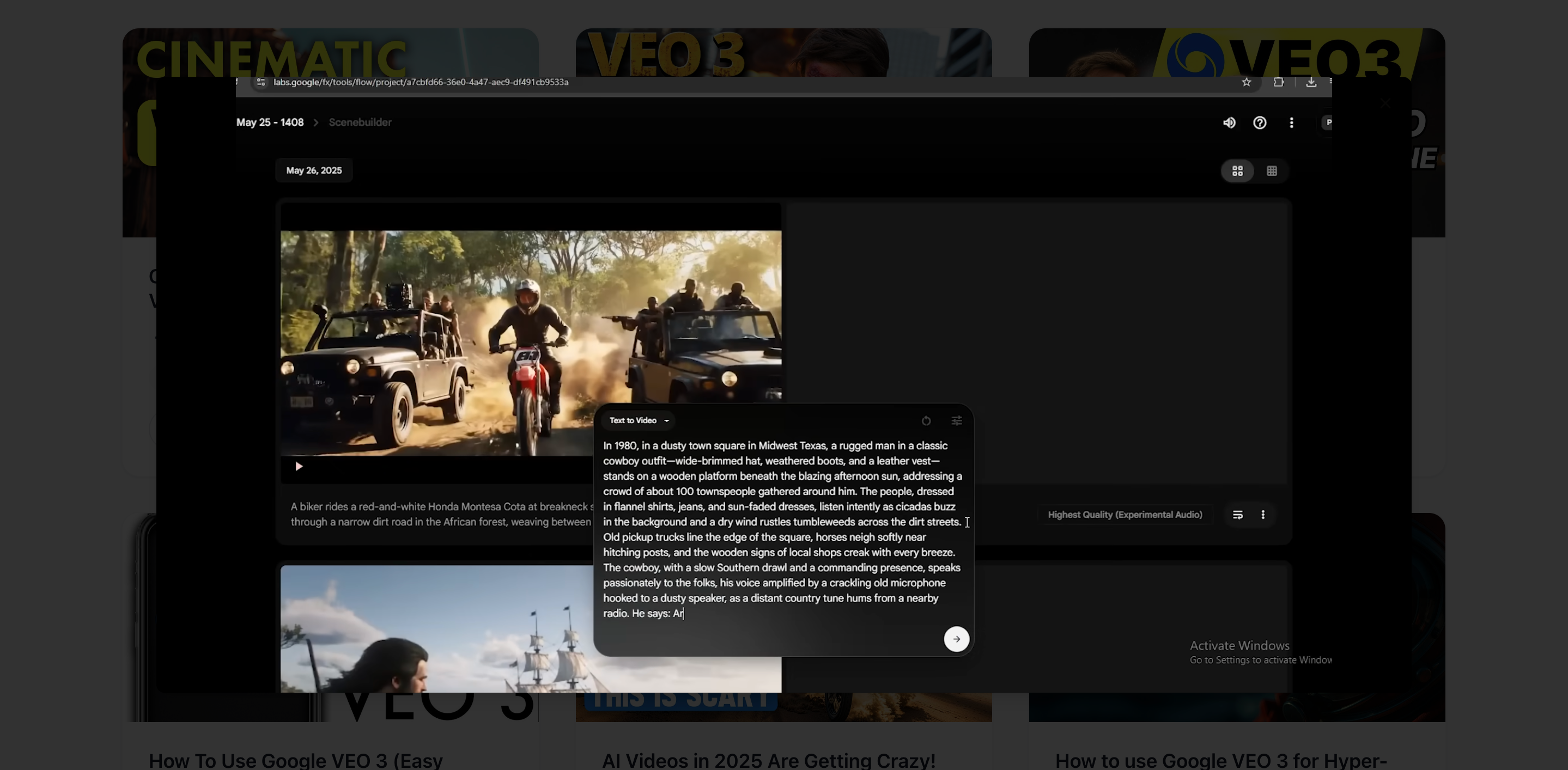
Task: Click inside the prompt text field
Action: [x=782, y=529]
